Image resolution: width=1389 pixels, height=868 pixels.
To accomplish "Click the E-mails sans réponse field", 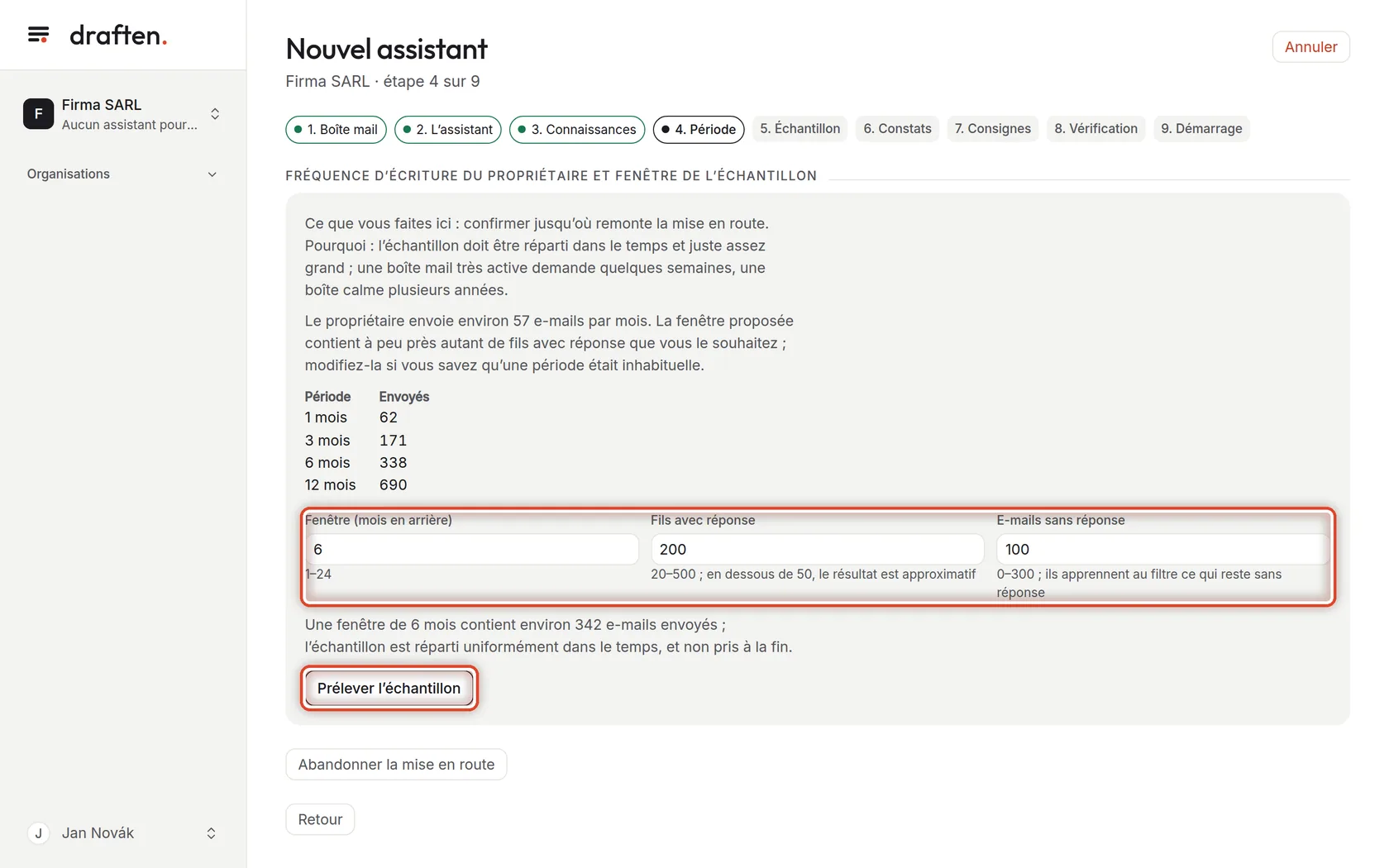I will click(x=1163, y=550).
